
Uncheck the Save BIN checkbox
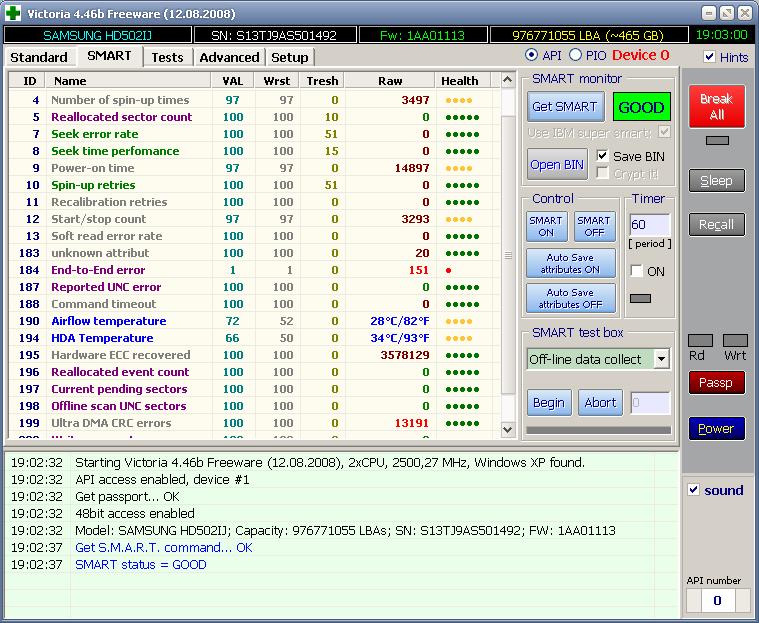pyautogui.click(x=603, y=156)
